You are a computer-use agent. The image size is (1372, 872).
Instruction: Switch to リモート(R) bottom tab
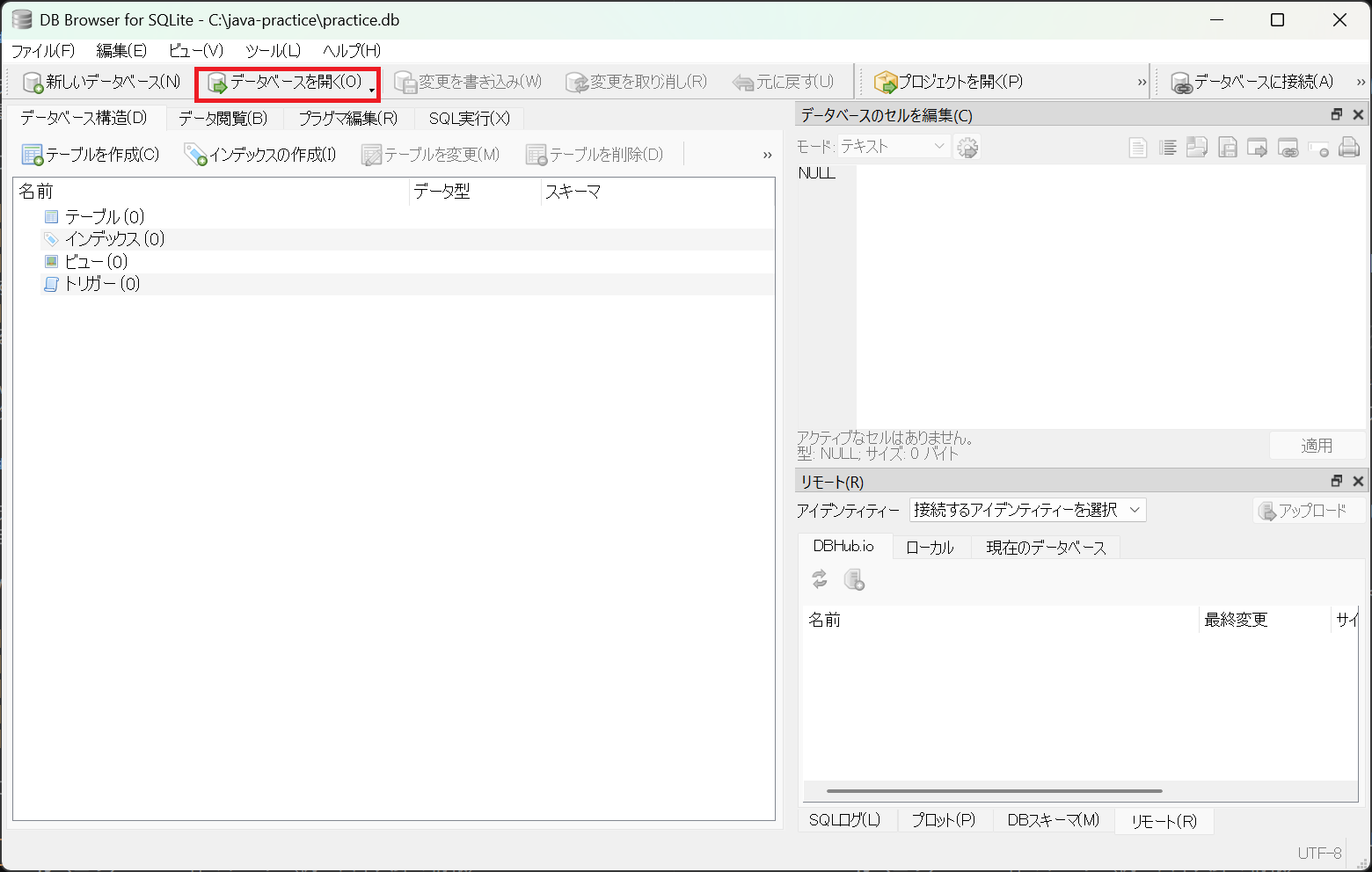[1164, 821]
